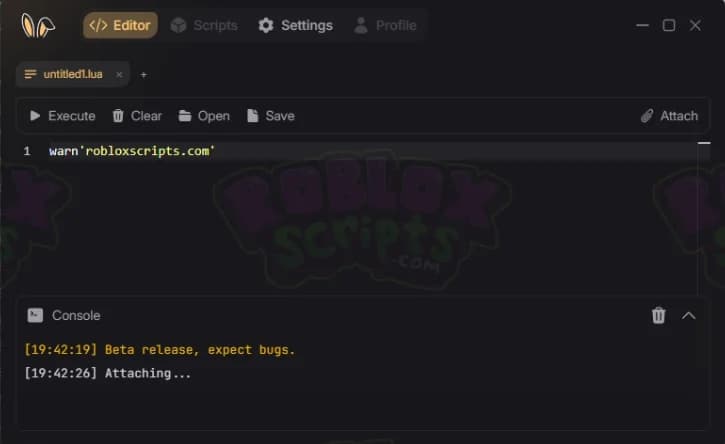The width and height of the screenshot is (725, 444).
Task: Maximize the window
Action: 669,25
